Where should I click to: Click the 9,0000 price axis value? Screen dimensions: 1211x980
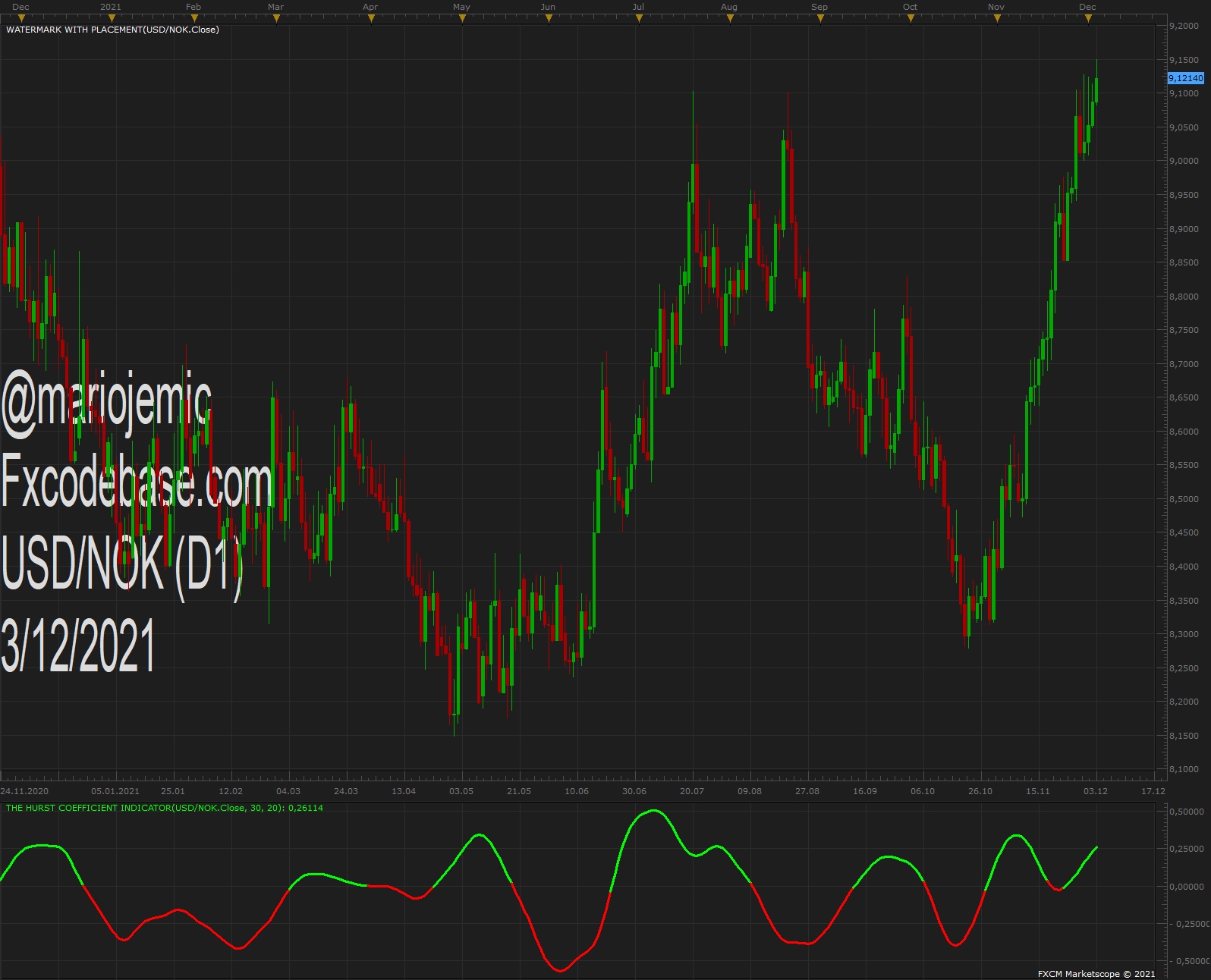click(1184, 161)
